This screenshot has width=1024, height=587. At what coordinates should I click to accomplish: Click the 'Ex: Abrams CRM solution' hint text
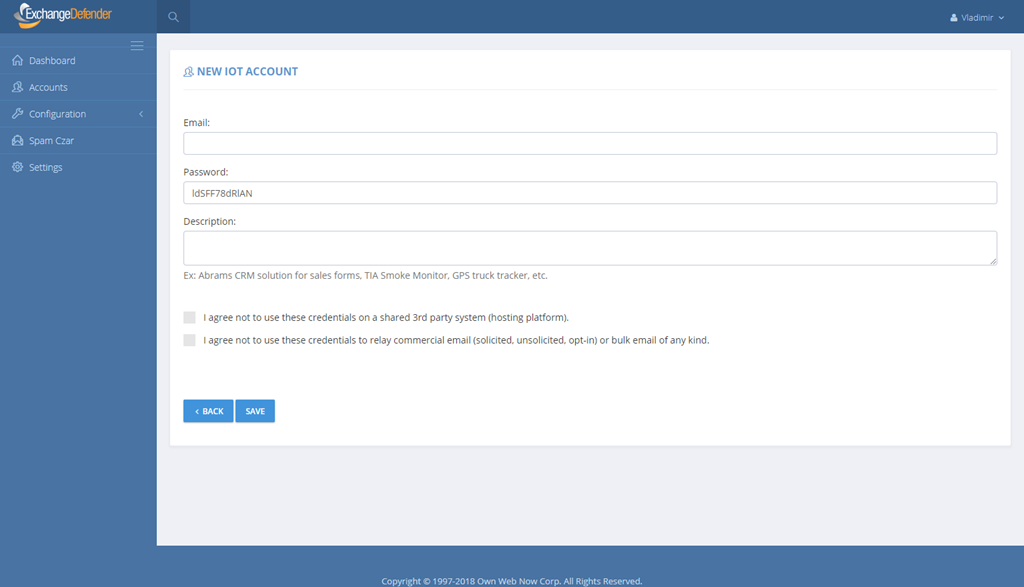click(x=366, y=276)
